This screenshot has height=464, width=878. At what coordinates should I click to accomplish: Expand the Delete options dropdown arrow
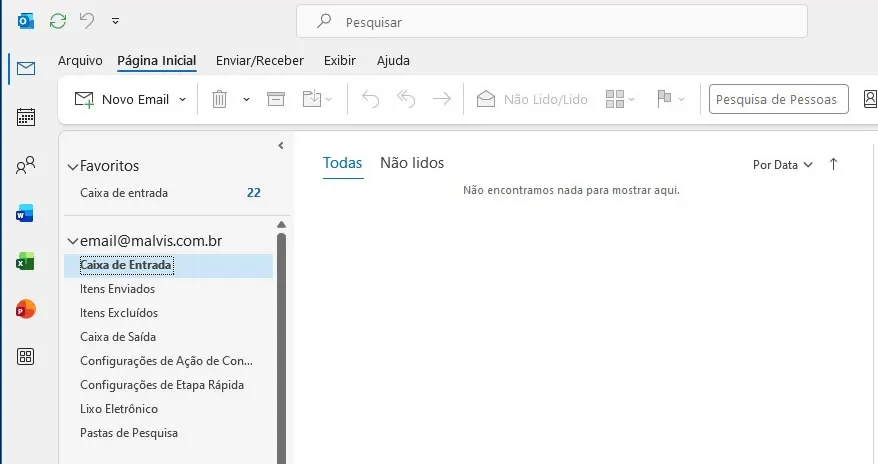246,100
